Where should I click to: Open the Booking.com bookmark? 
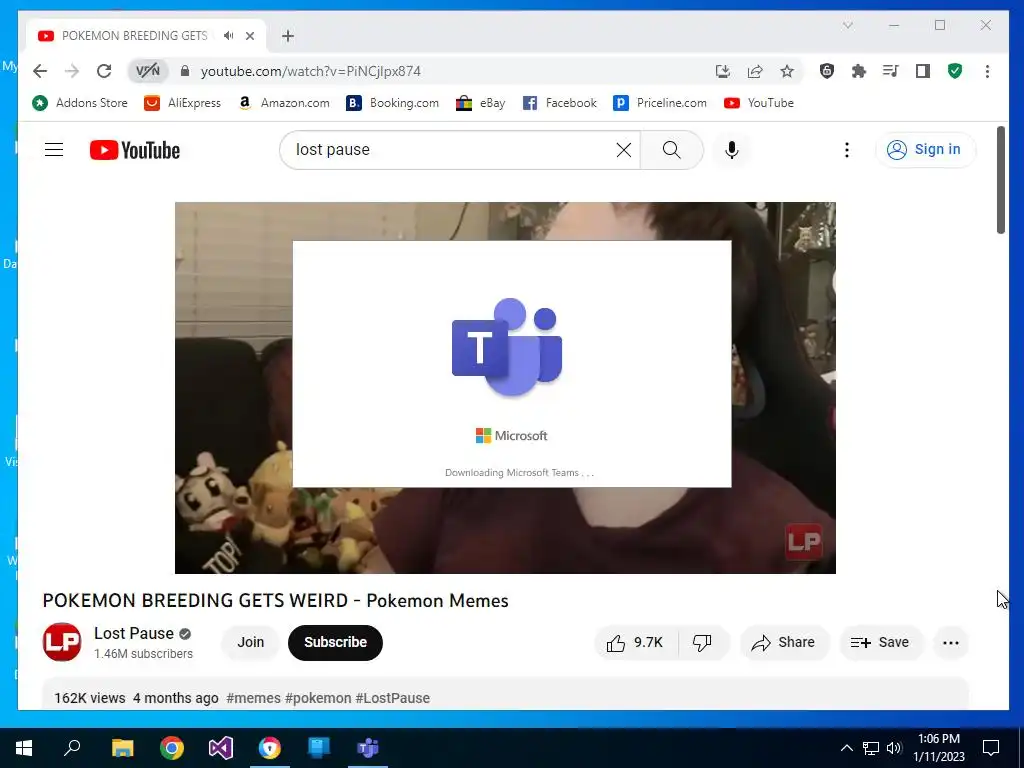[x=392, y=103]
